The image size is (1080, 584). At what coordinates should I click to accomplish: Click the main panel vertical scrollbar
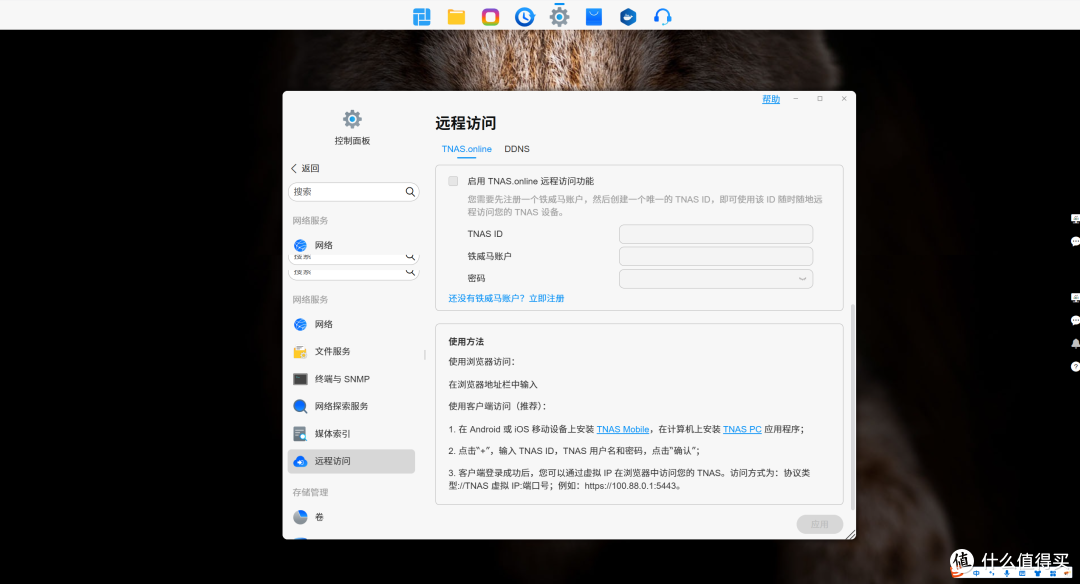[853, 406]
